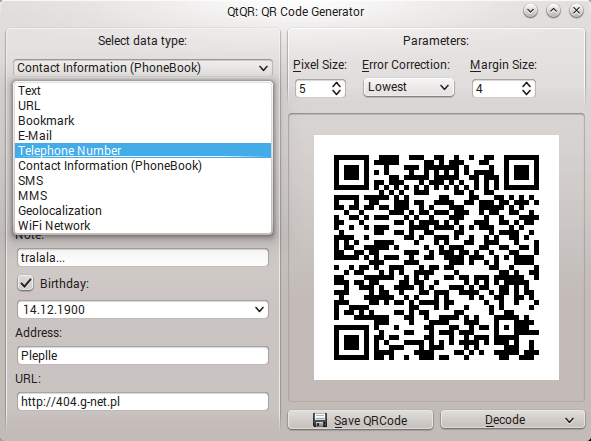Toggle the Birthday checkbox
The image size is (591, 441).
tap(26, 283)
